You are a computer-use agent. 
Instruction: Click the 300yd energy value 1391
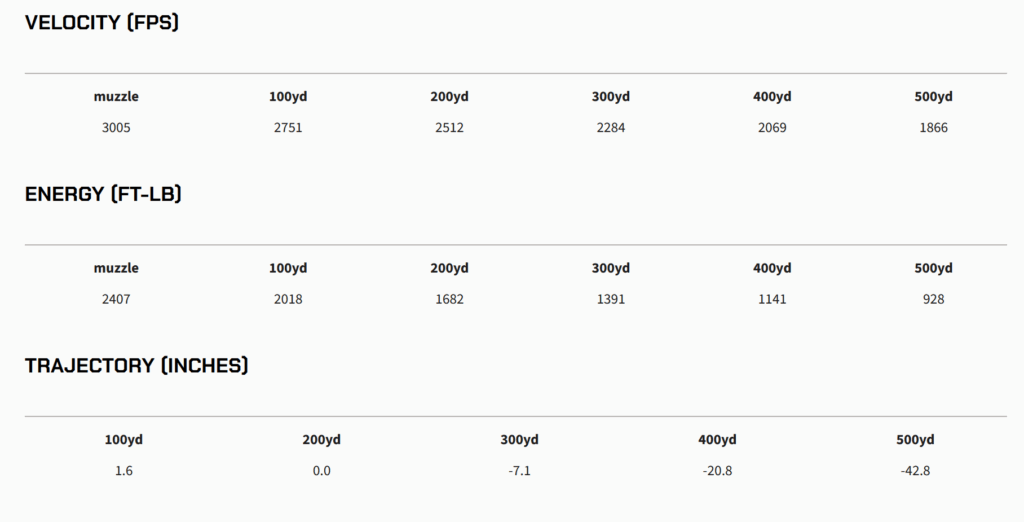[610, 299]
